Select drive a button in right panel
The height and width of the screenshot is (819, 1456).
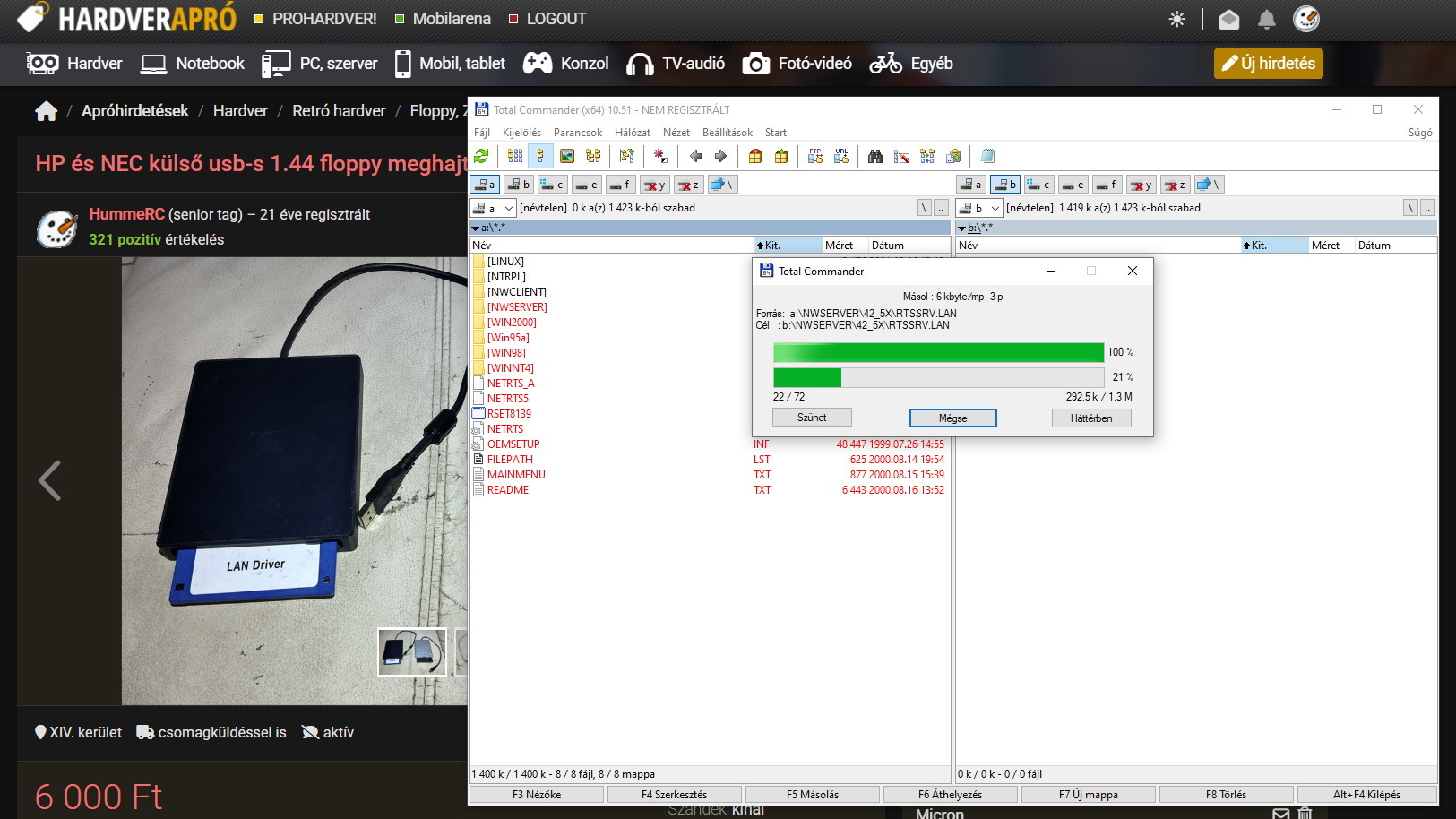point(970,185)
